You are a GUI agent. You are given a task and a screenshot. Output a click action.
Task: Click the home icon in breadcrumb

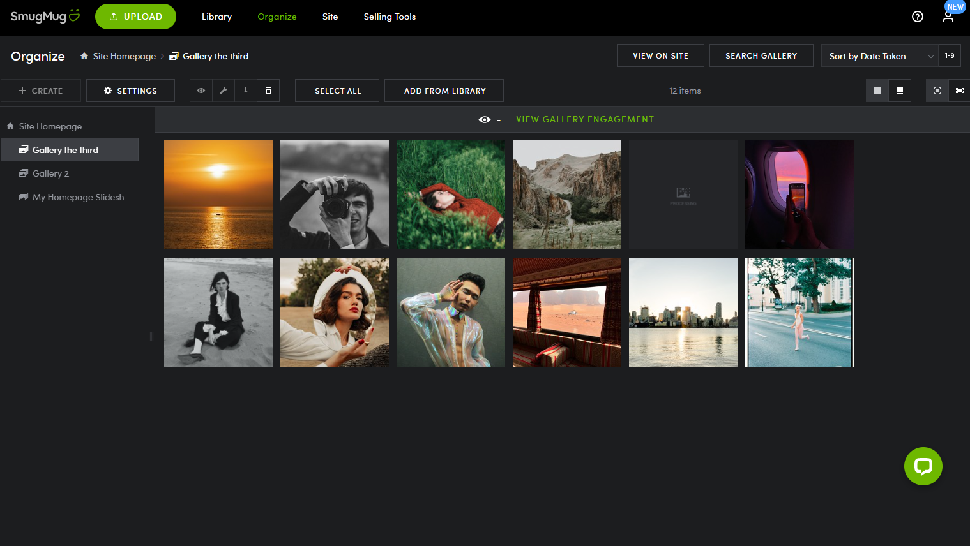point(84,56)
